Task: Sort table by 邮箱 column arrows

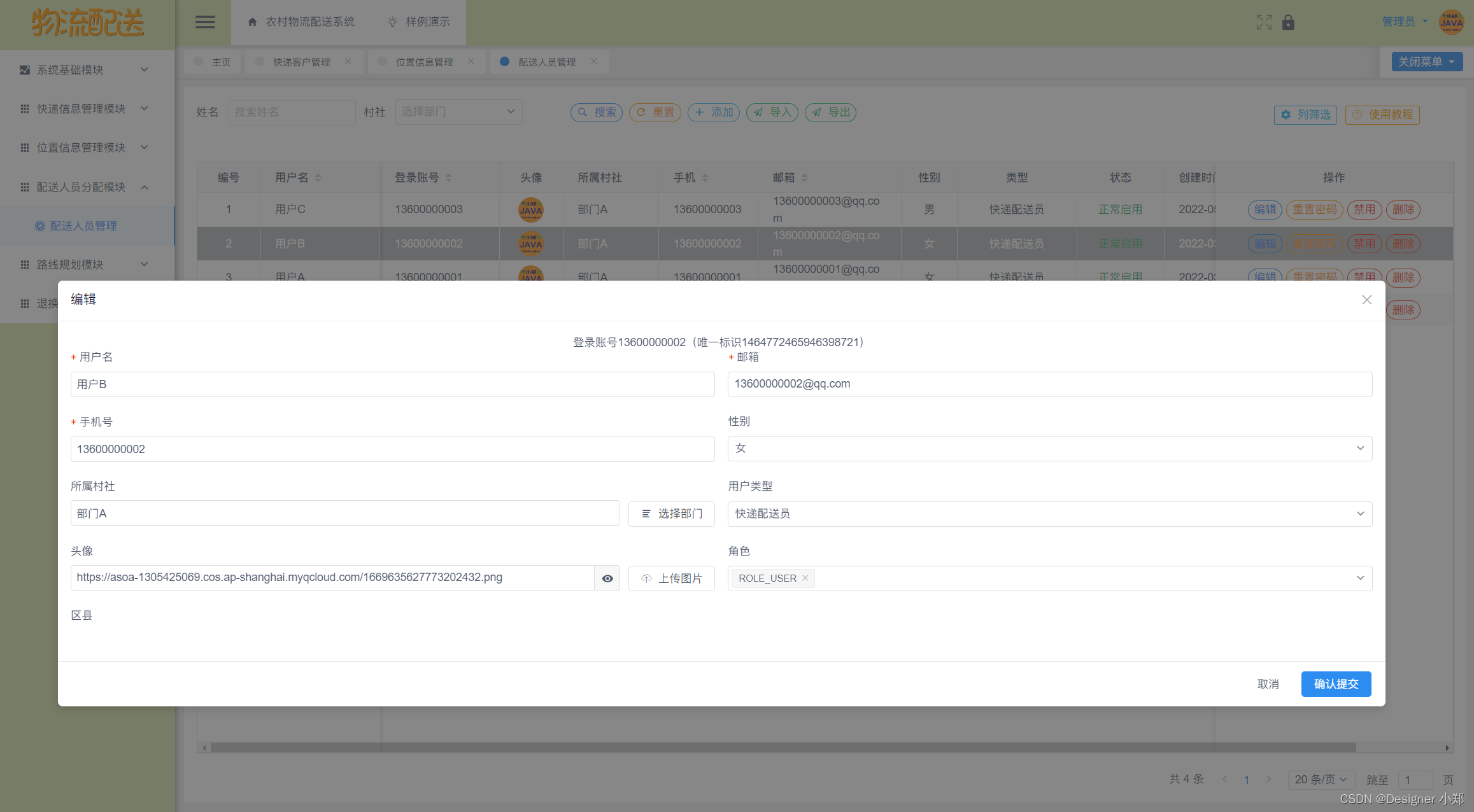Action: [x=804, y=178]
